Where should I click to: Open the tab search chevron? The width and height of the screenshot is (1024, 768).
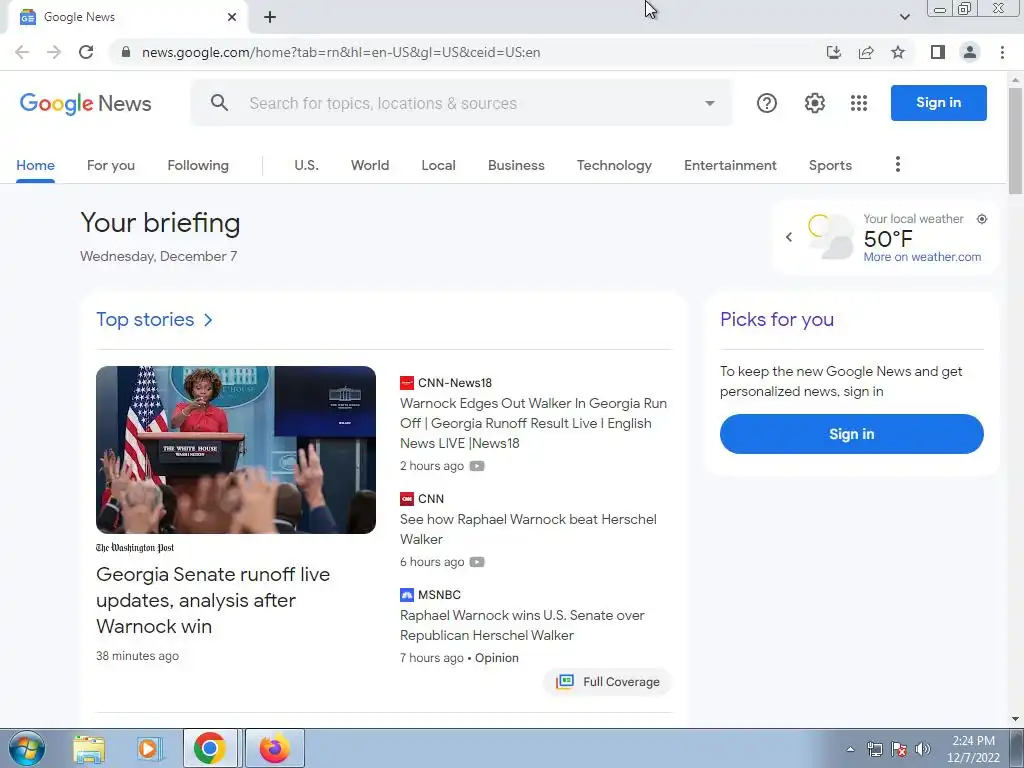point(904,17)
